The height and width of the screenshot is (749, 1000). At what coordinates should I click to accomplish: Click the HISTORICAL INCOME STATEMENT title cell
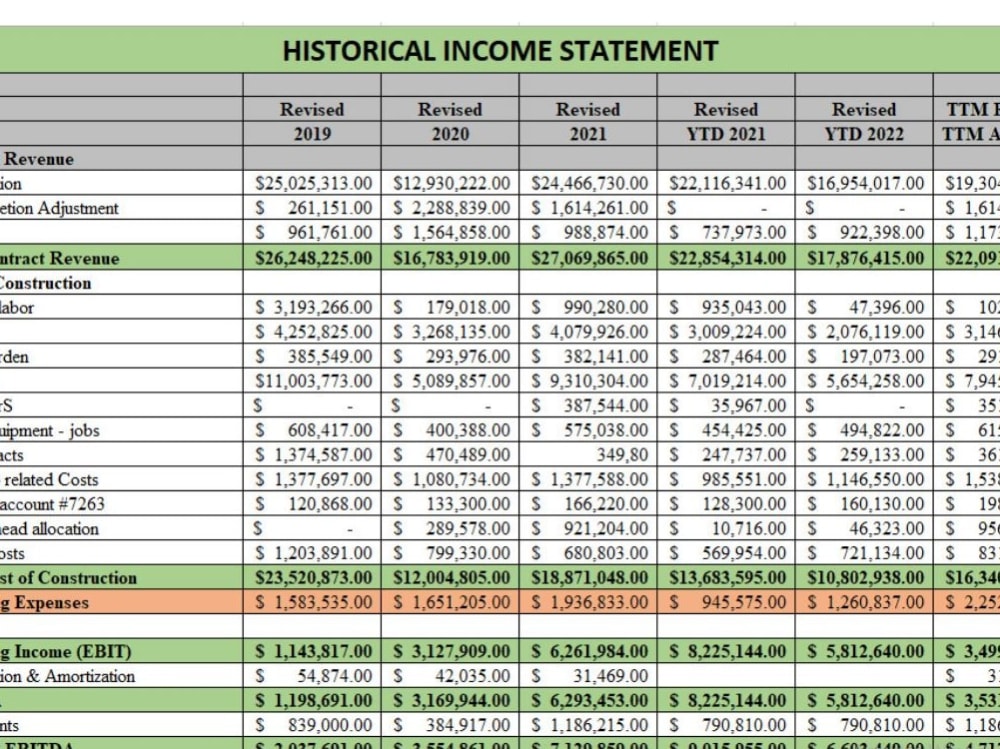[x=500, y=51]
